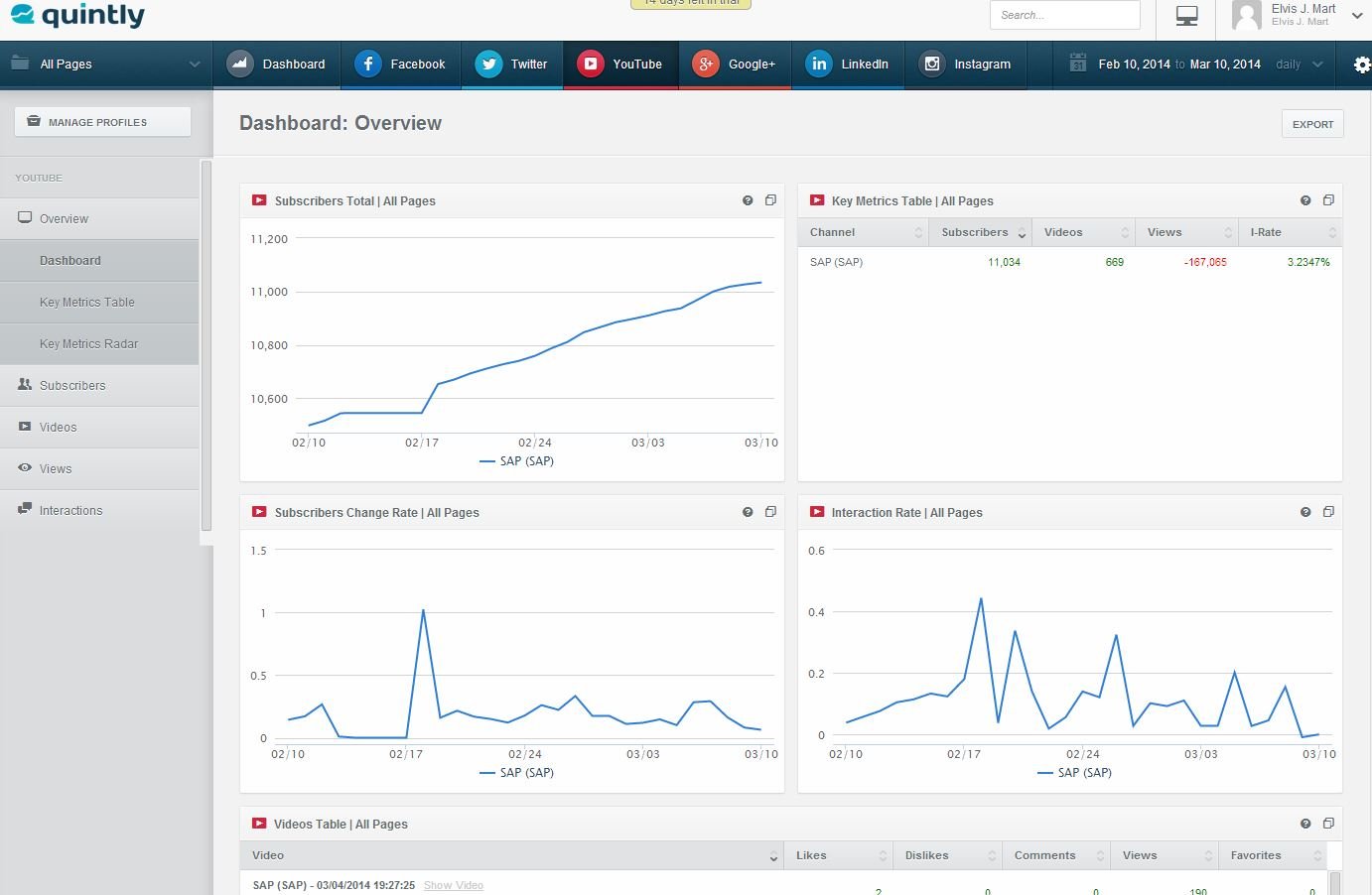The image size is (1372, 895).
Task: Maximize the Subscribers Total widget
Action: 770,200
